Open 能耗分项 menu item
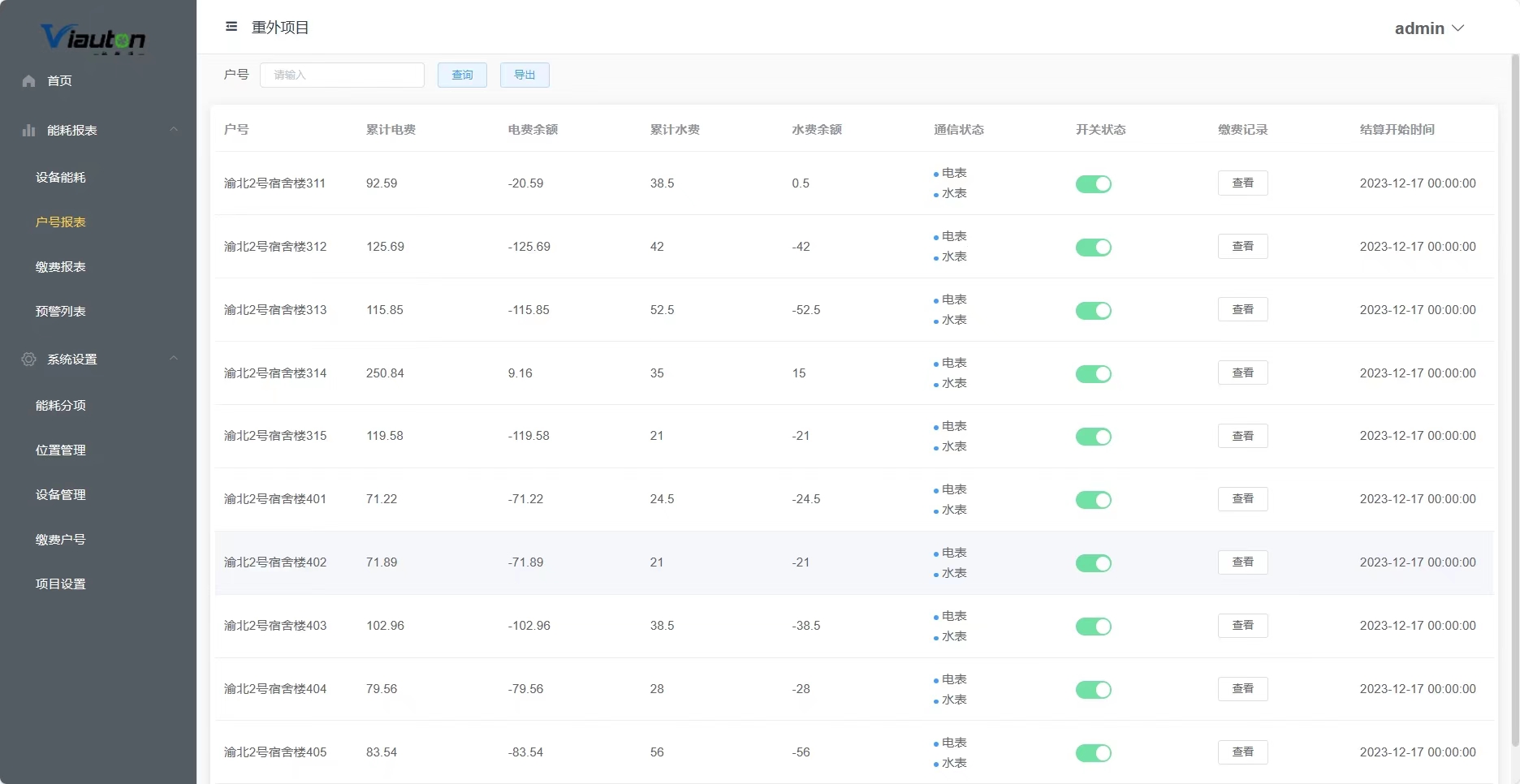Screen dimensions: 1520x784 (61, 405)
